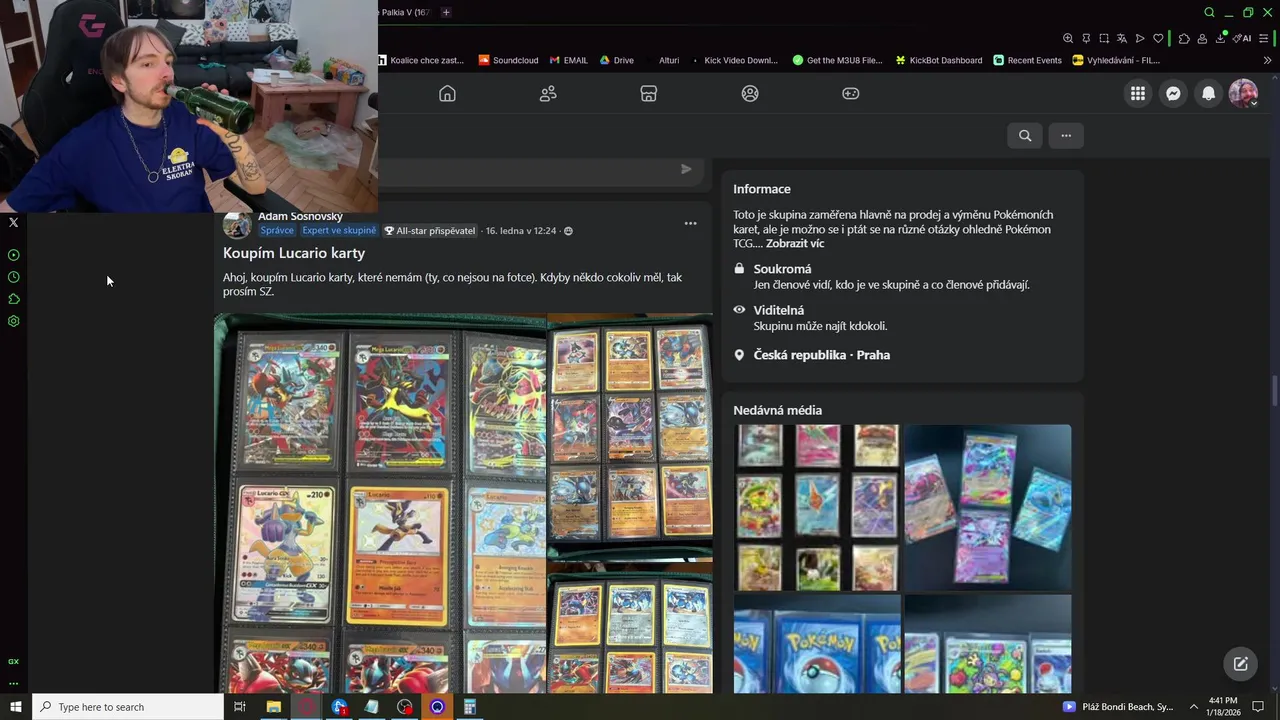Click the Expert ve skupině badge
The image size is (1280, 720).
pyautogui.click(x=339, y=230)
